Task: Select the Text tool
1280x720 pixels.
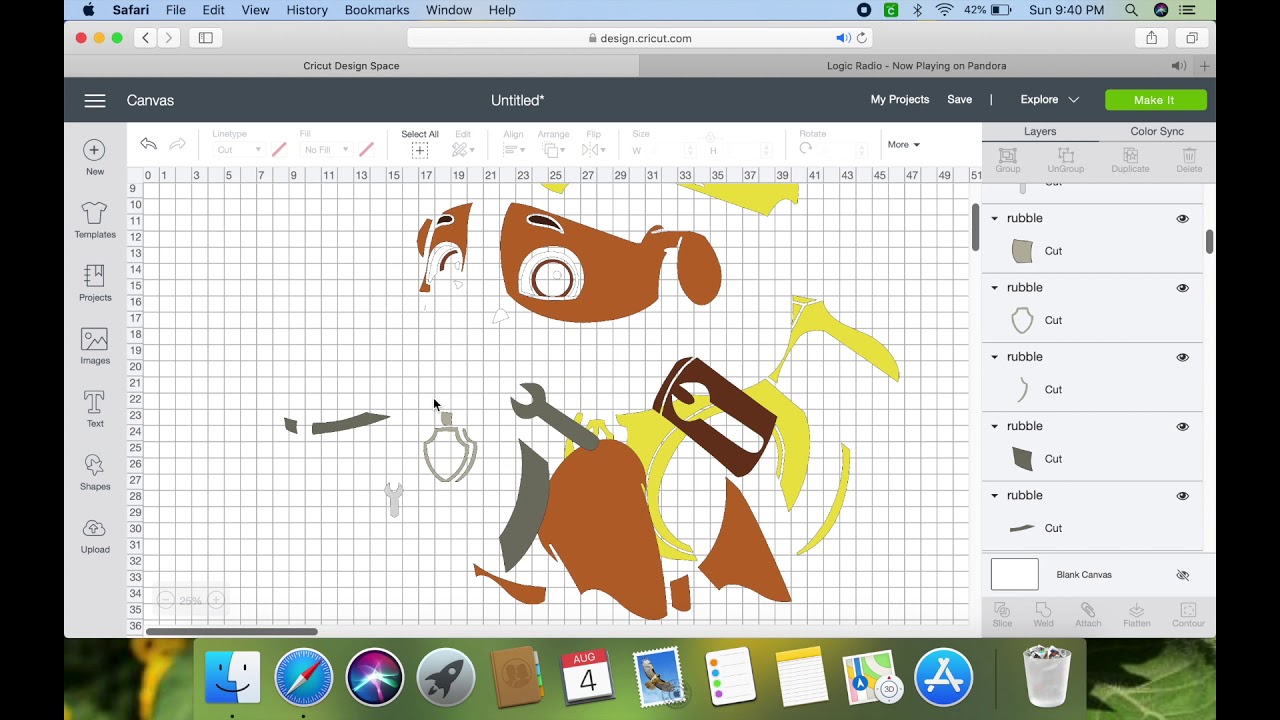Action: (95, 409)
